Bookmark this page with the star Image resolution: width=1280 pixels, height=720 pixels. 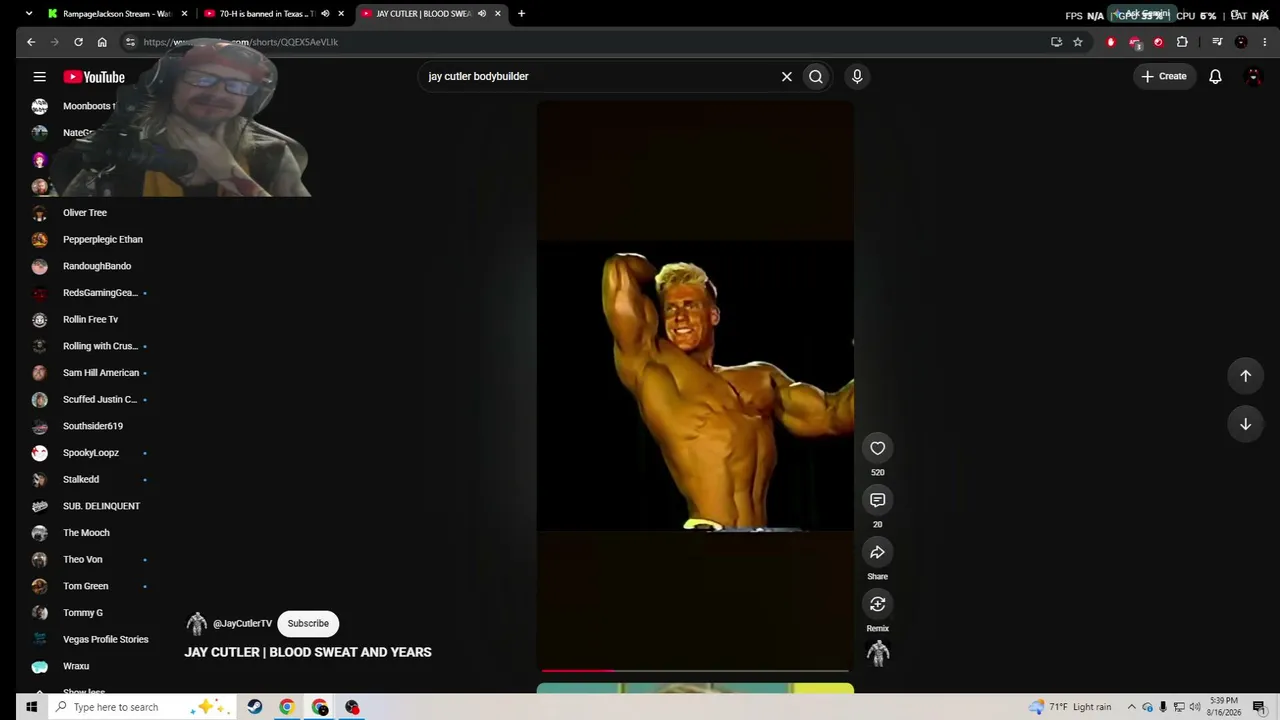point(1078,42)
